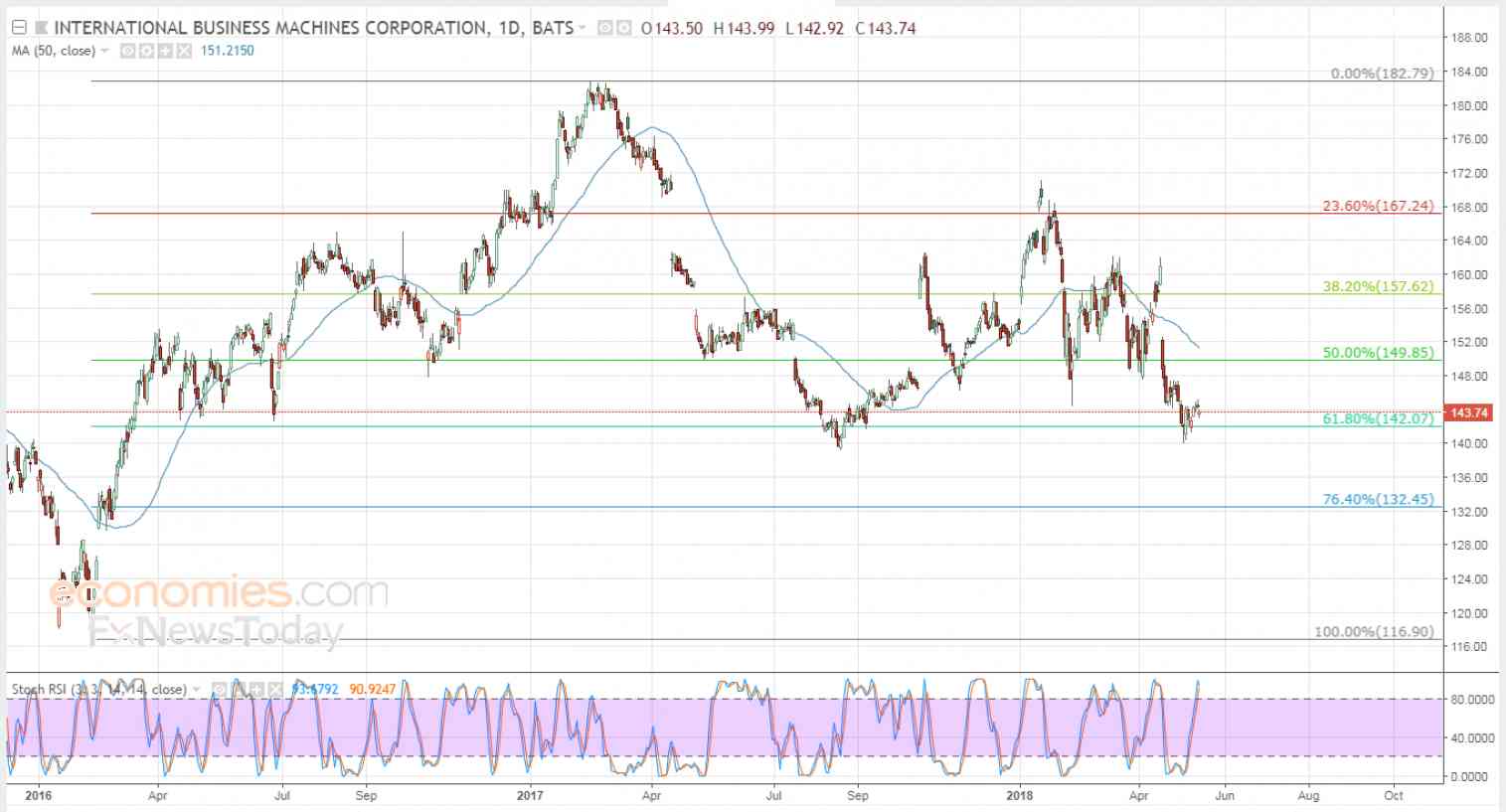Open MA indicator settings gear
This screenshot has width=1506, height=812.
point(145,51)
